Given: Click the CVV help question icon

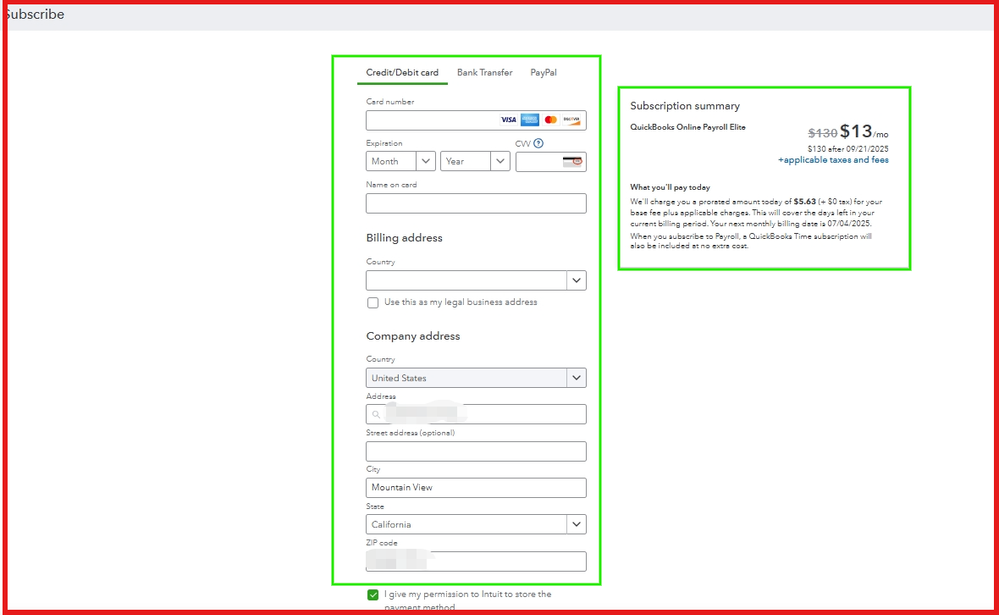Looking at the screenshot, I should (x=538, y=143).
